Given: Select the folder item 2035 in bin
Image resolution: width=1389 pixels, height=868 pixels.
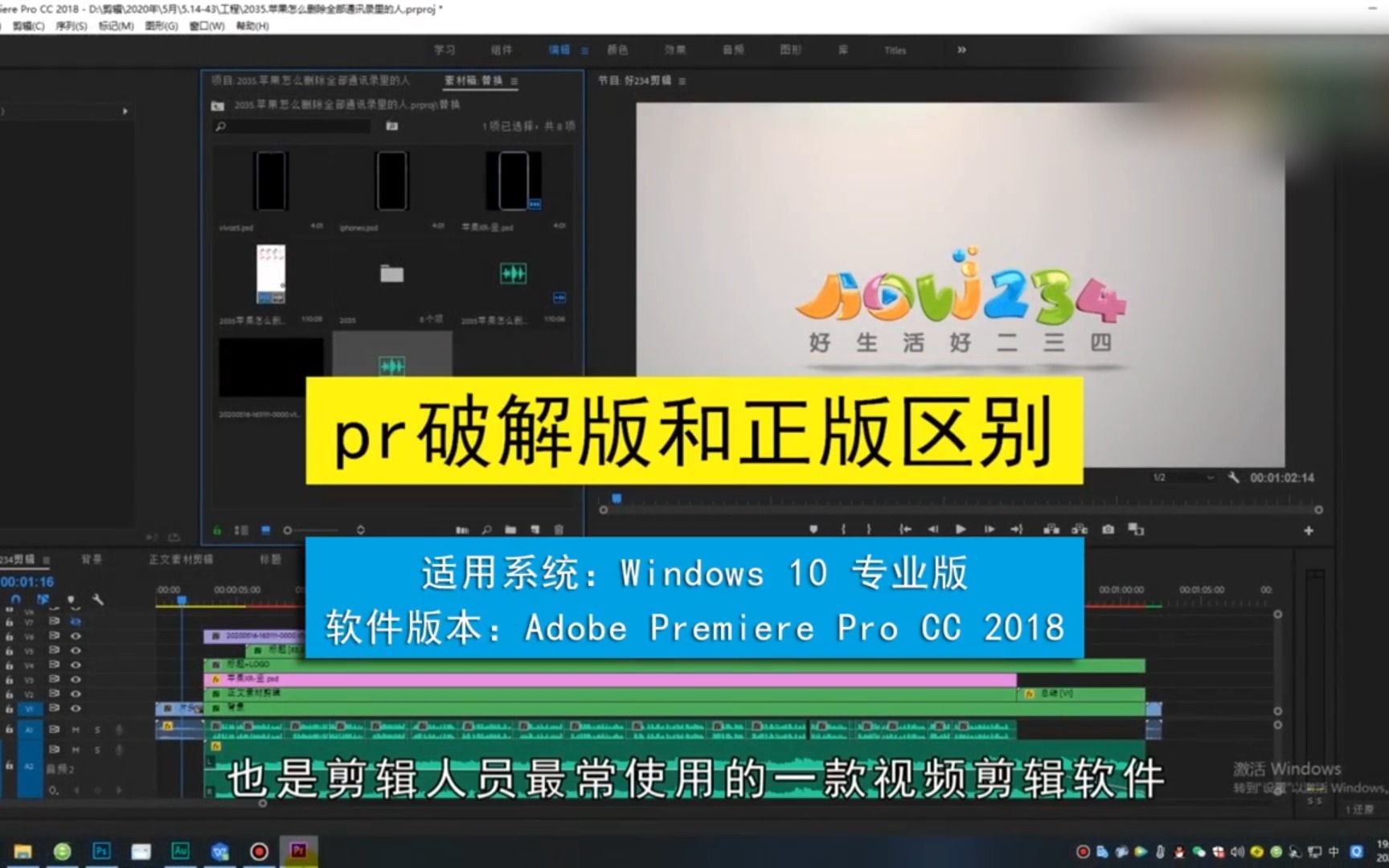Looking at the screenshot, I should [391, 275].
